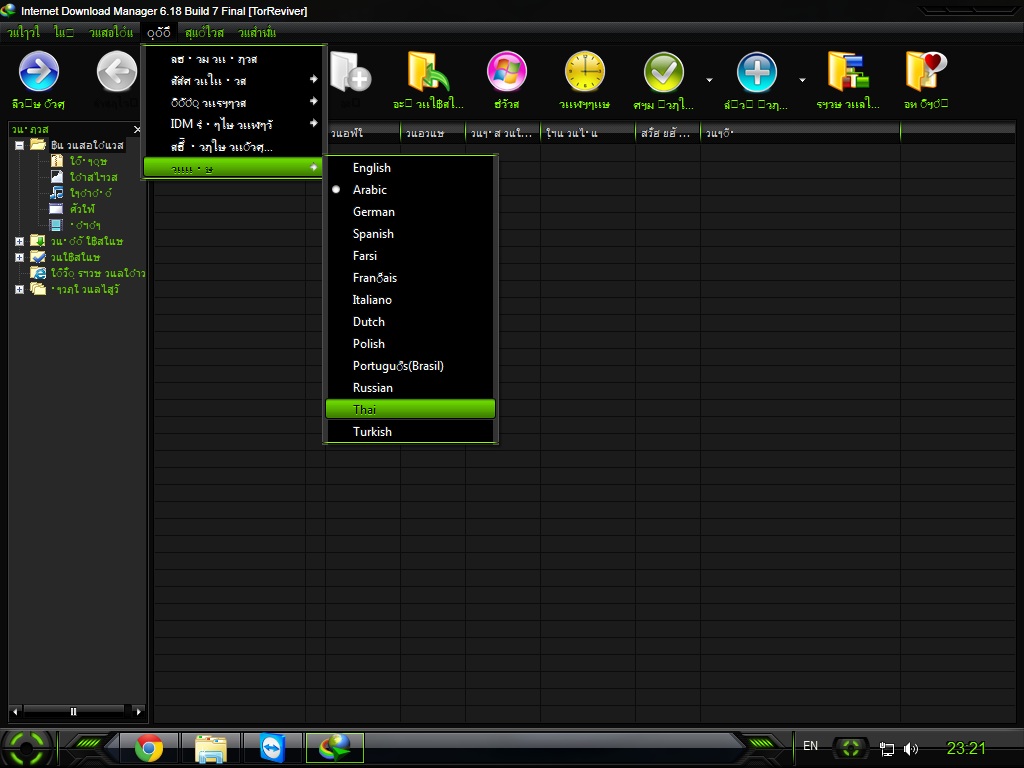Open the fifth menu bar item
1024x768 pixels.
point(204,32)
